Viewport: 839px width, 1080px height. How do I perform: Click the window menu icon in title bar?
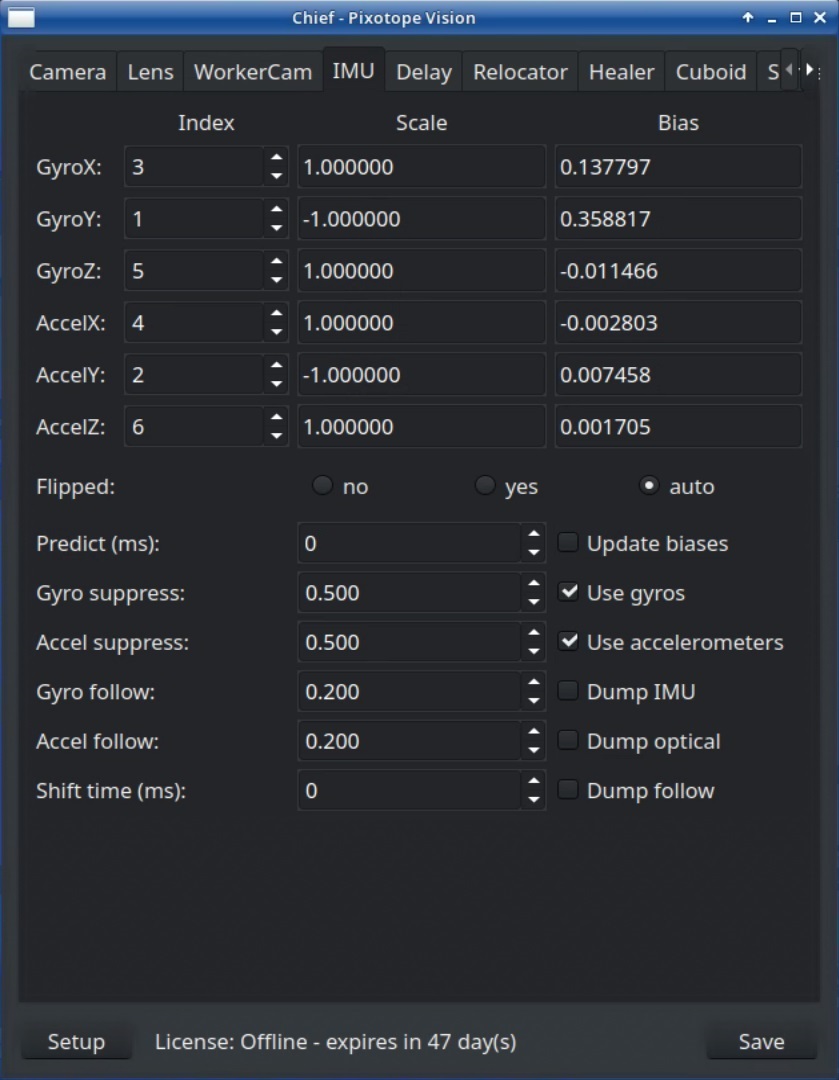21,18
